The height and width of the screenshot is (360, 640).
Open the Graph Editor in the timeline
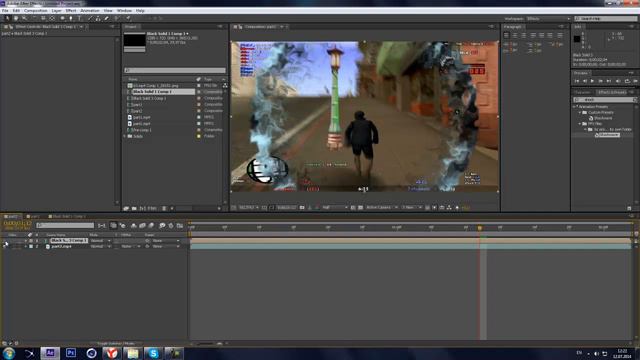[180, 225]
